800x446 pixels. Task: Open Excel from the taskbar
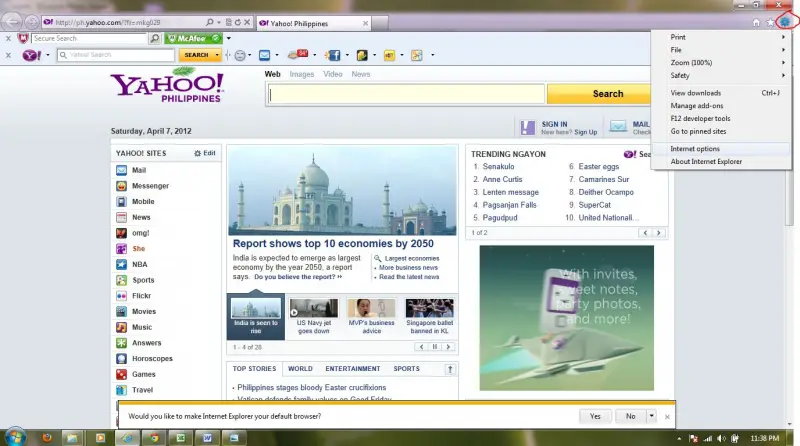181,438
